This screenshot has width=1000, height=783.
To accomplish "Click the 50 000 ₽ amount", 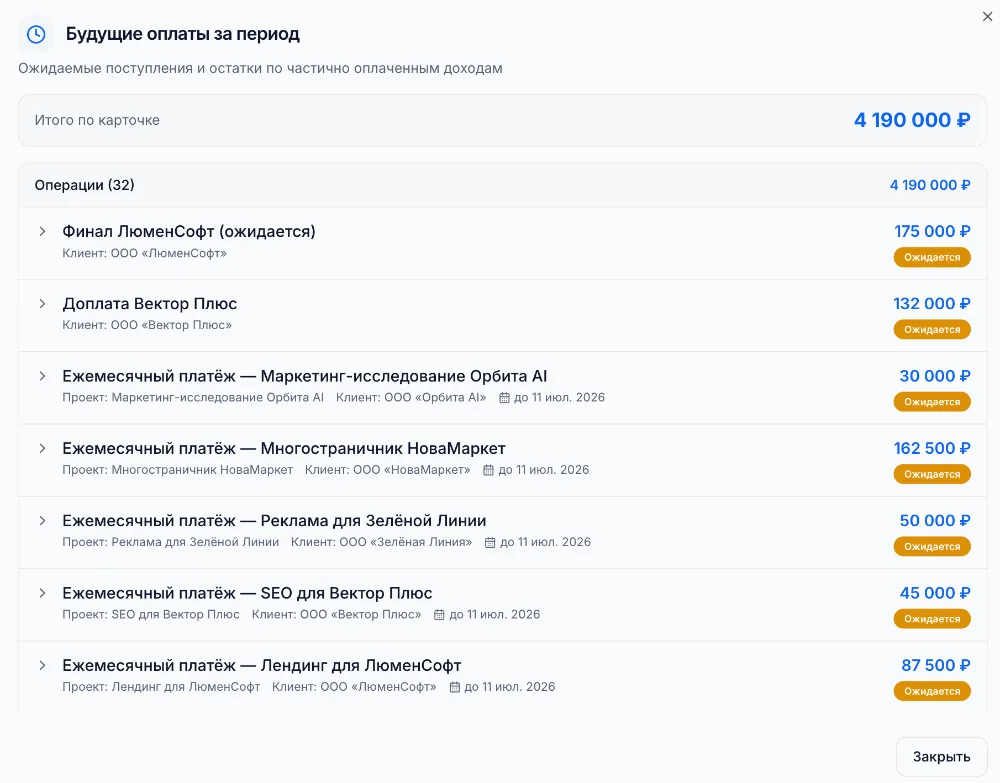I will pyautogui.click(x=935, y=521).
